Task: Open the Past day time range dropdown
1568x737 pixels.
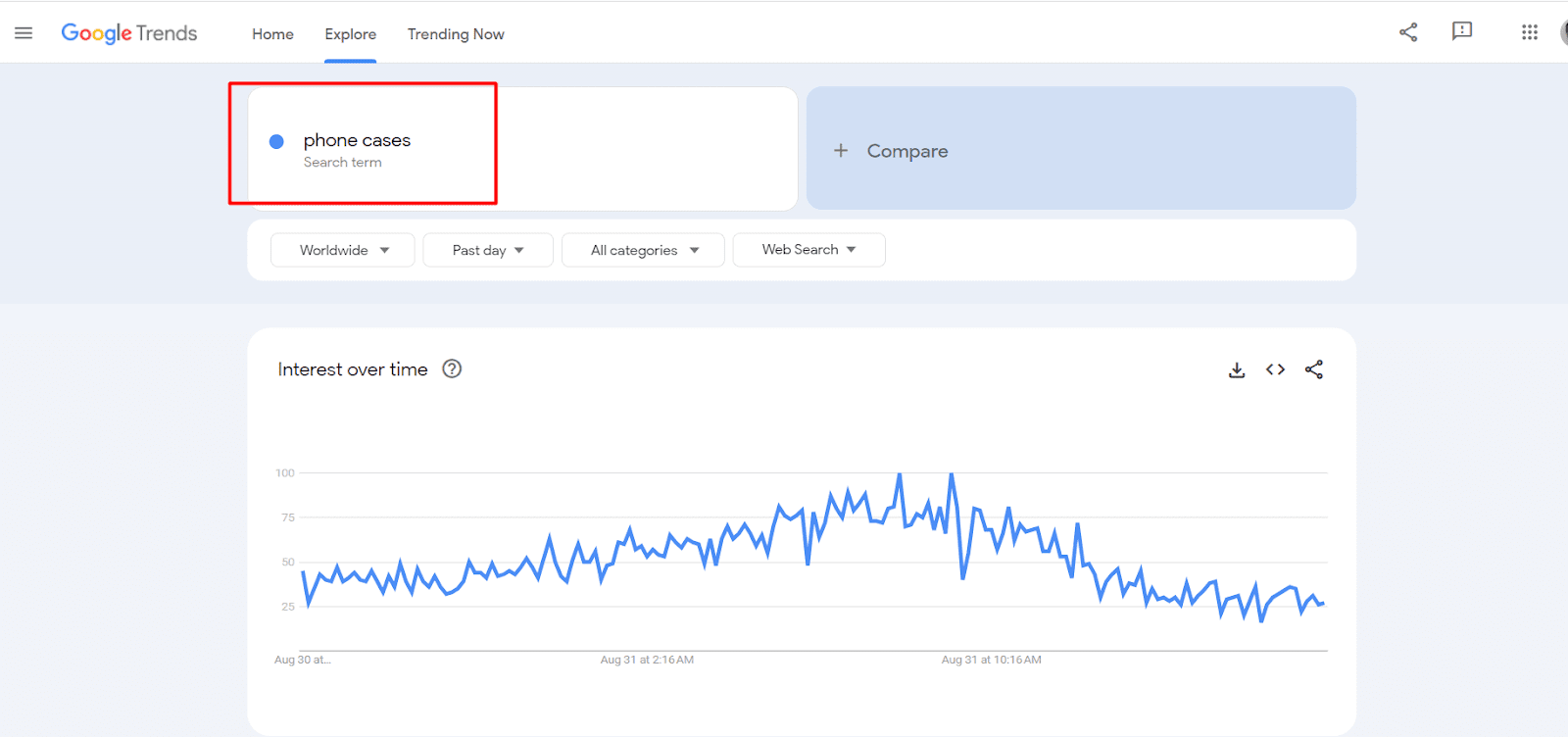Action: tap(488, 250)
